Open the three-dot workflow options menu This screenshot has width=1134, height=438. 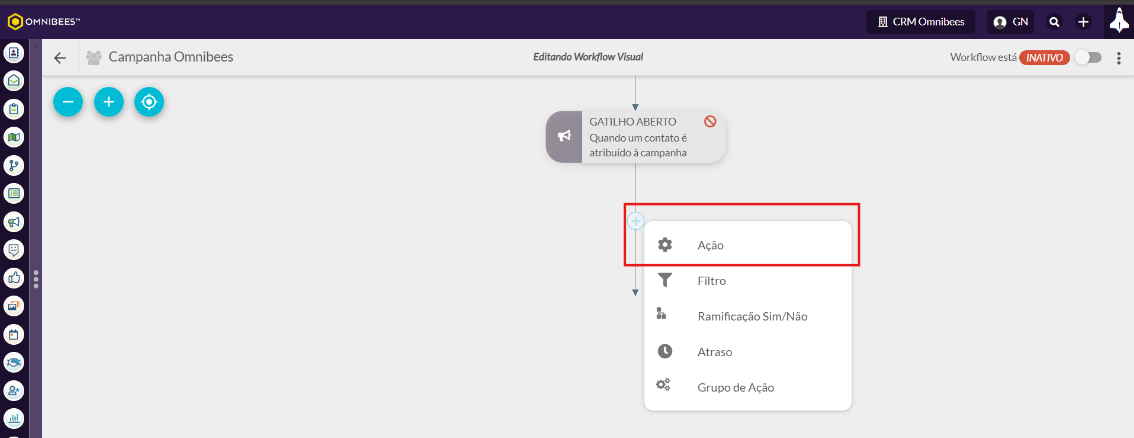(x=1119, y=58)
